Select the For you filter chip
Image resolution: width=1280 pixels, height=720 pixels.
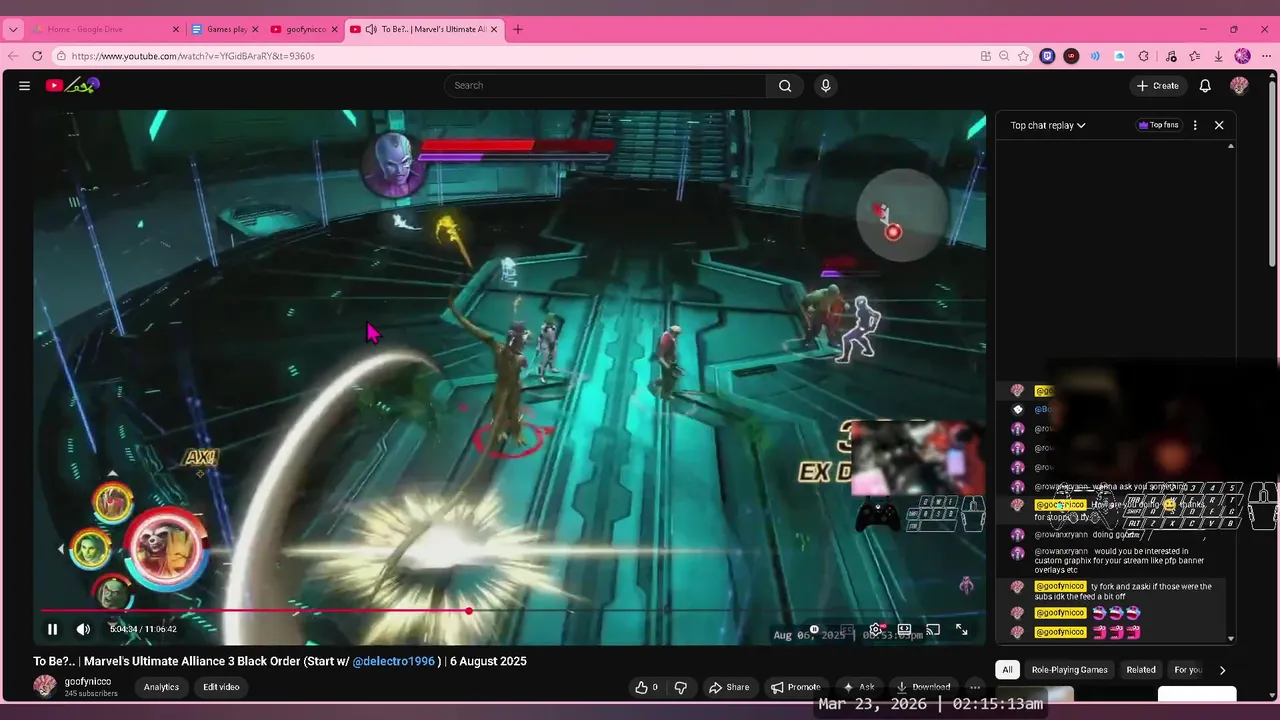point(1187,670)
